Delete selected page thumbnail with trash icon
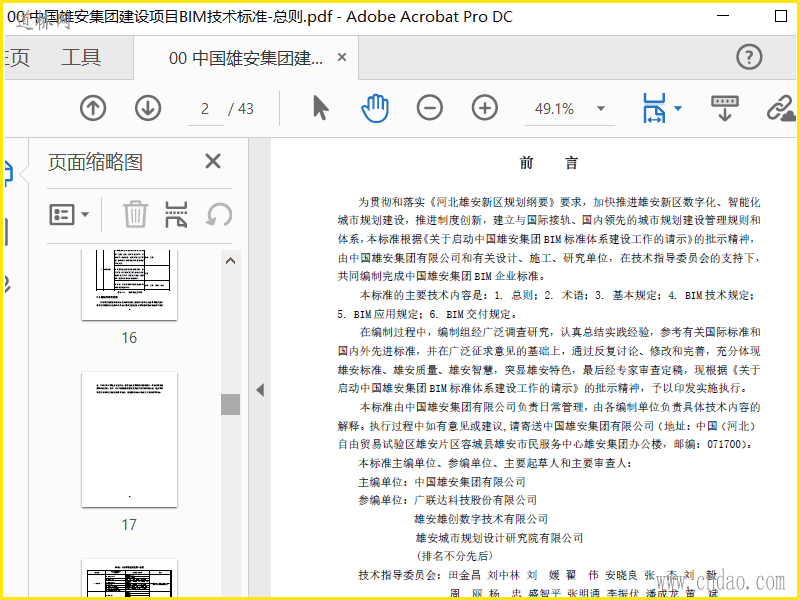This screenshot has height=600, width=800. click(135, 214)
